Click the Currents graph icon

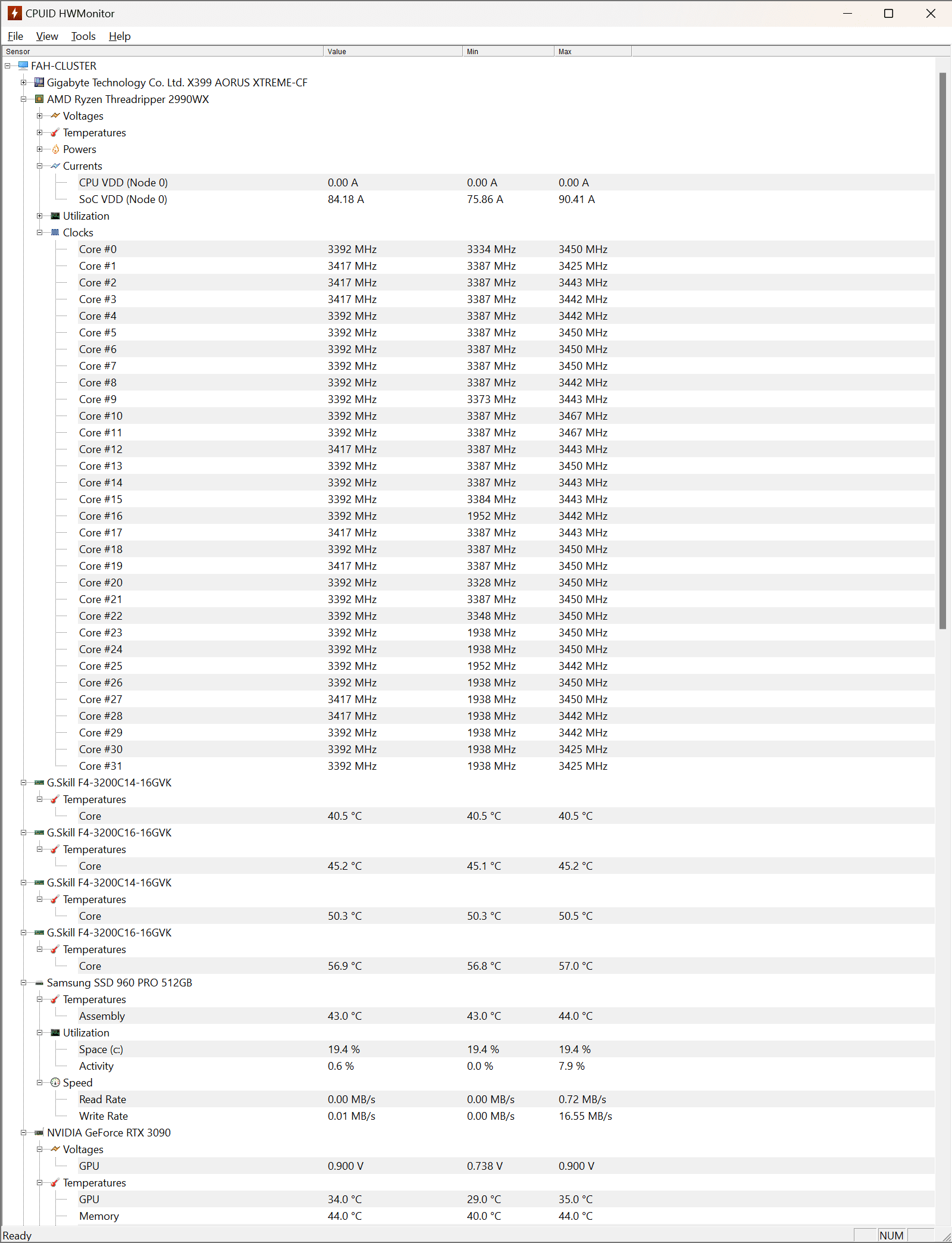tap(55, 165)
